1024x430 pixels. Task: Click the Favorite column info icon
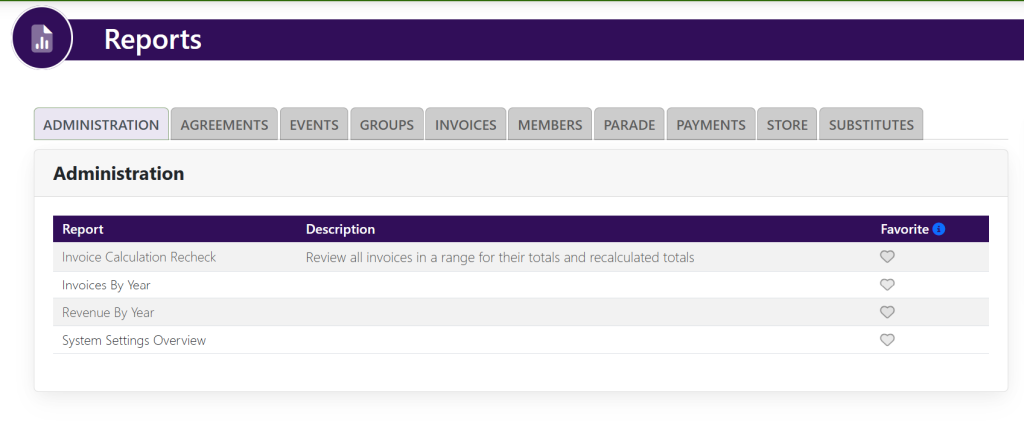coord(939,229)
